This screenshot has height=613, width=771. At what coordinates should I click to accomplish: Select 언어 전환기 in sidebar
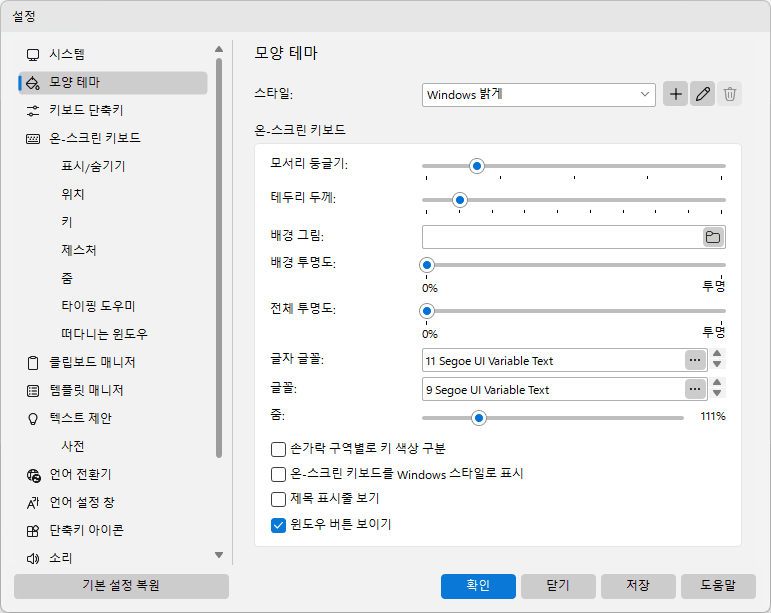[113, 475]
